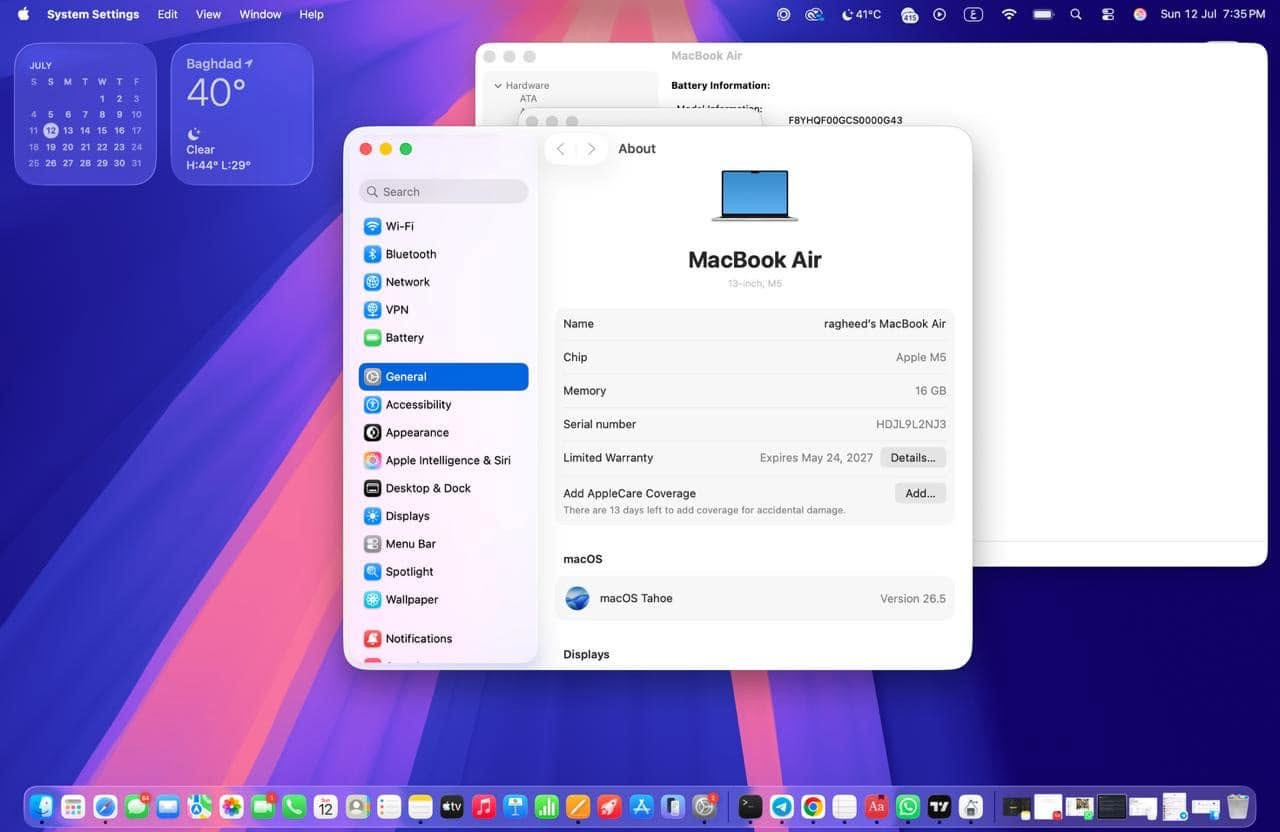Screen dimensions: 1280x832
Task: Open Messages from the Dock
Action: click(x=137, y=807)
